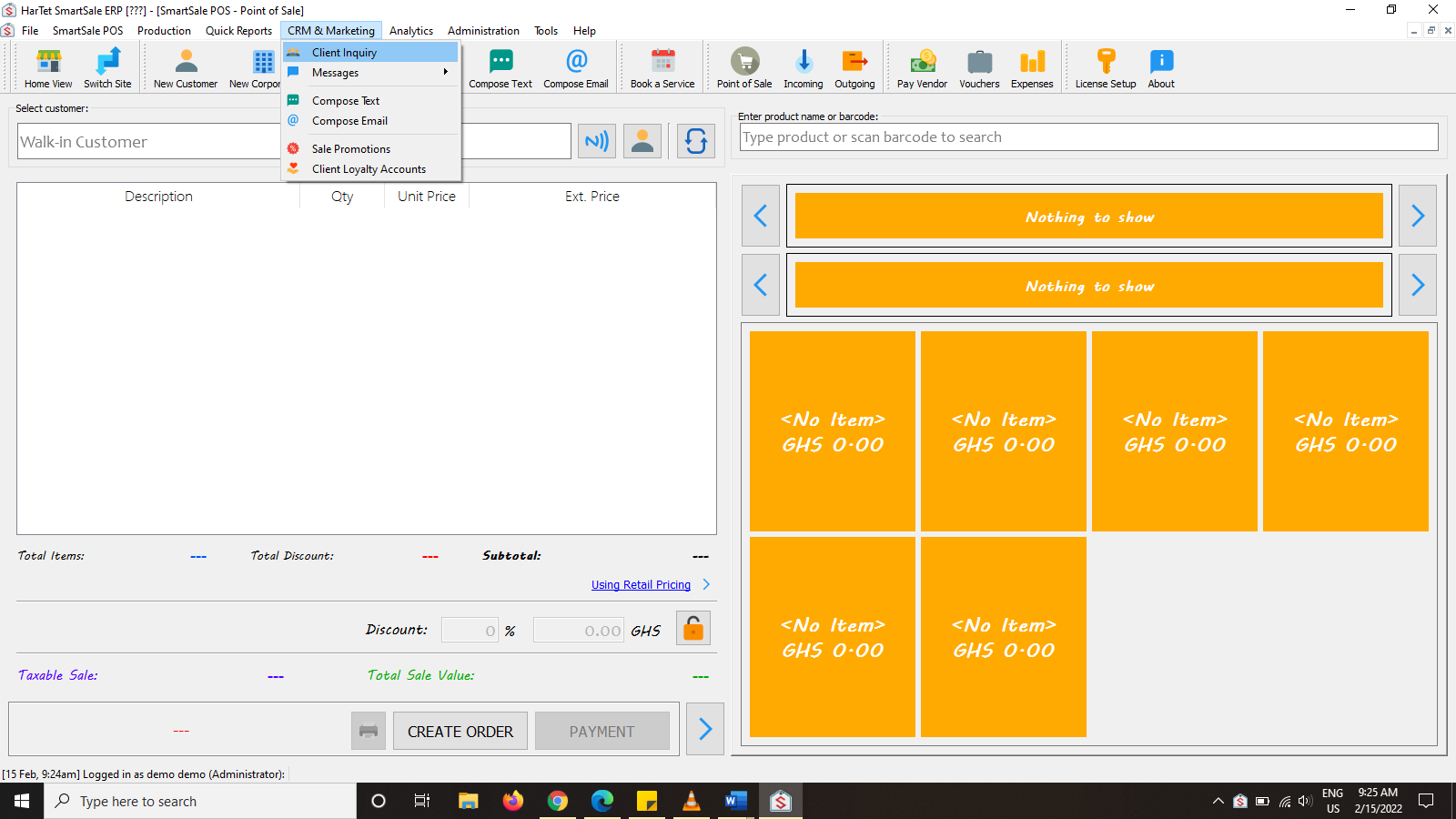The image size is (1456, 819).
Task: Click the right arrow on Nothing to show banner
Action: tap(1417, 216)
